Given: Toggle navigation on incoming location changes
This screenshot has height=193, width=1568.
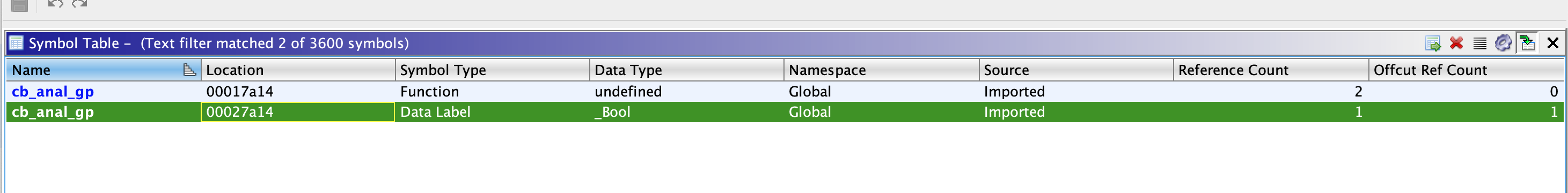Looking at the screenshot, I should [1527, 43].
